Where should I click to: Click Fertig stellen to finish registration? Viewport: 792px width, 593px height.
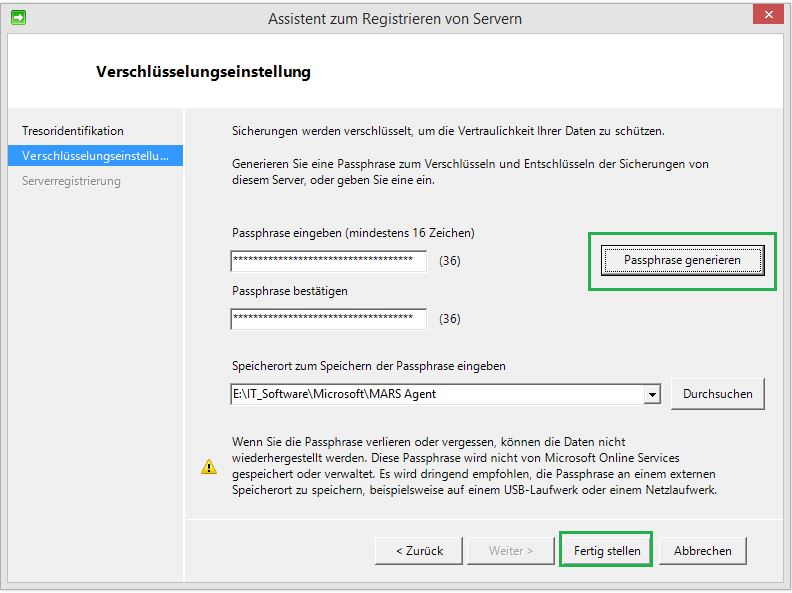pos(607,551)
